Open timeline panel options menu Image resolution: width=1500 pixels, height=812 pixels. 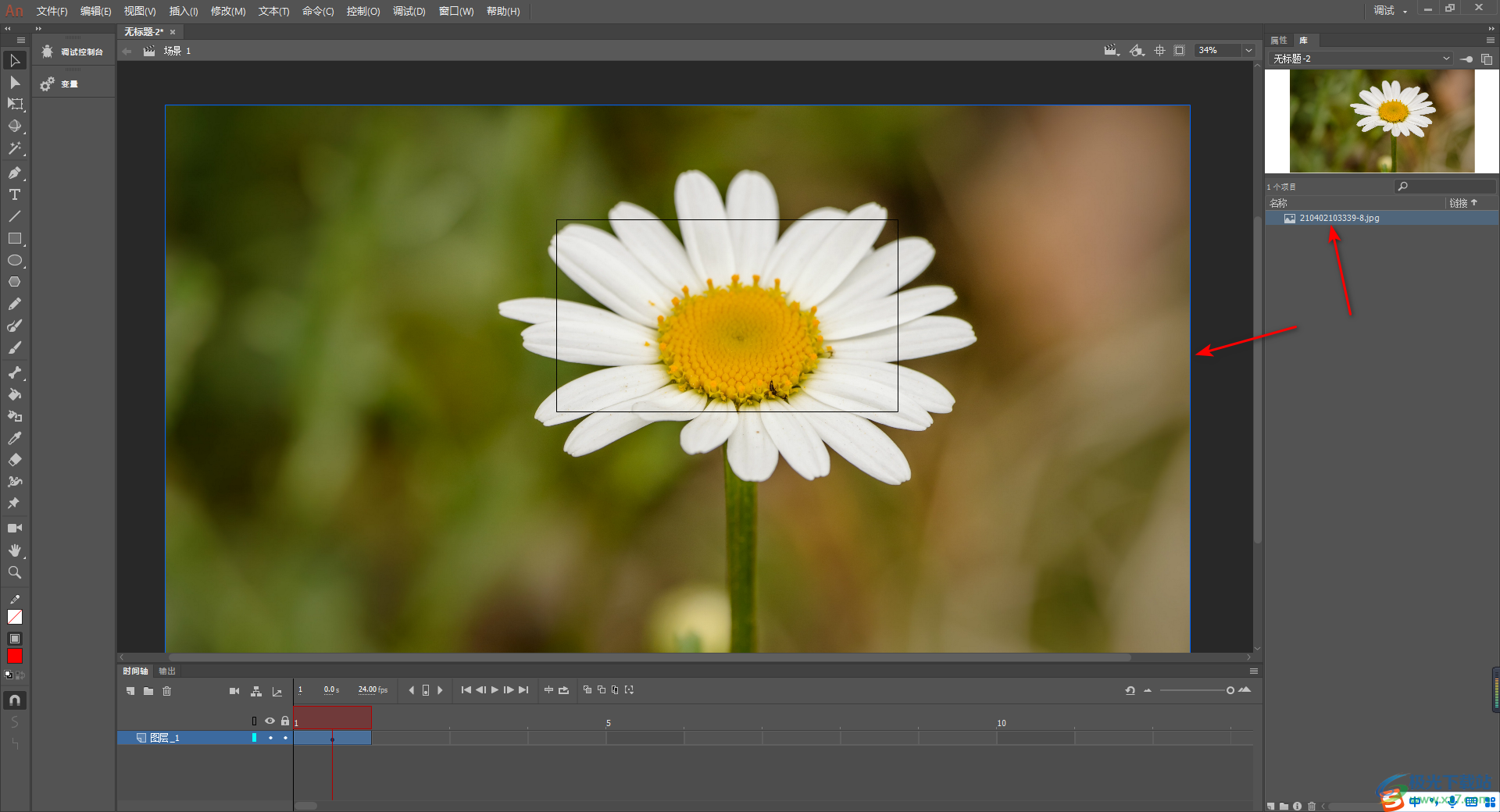[x=1254, y=671]
